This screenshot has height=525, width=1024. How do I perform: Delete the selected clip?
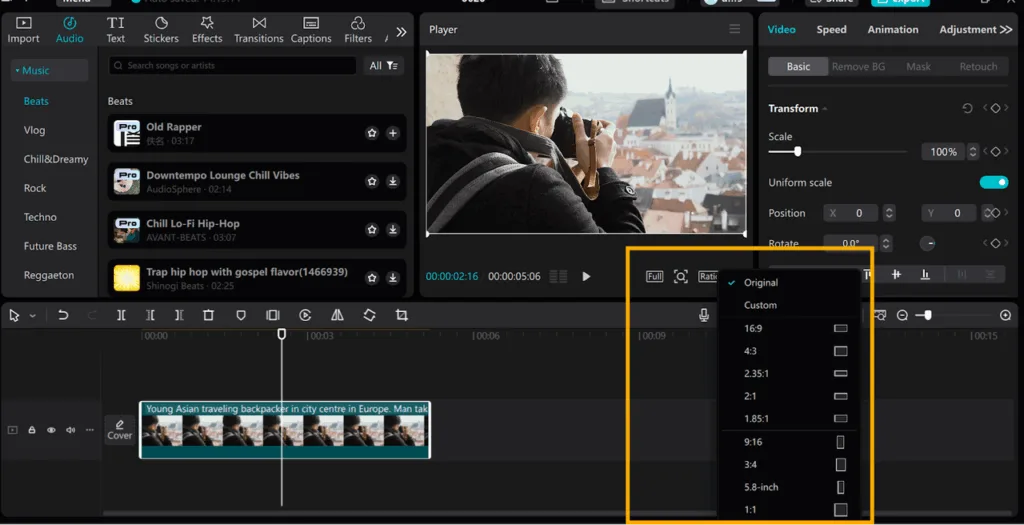click(x=208, y=315)
